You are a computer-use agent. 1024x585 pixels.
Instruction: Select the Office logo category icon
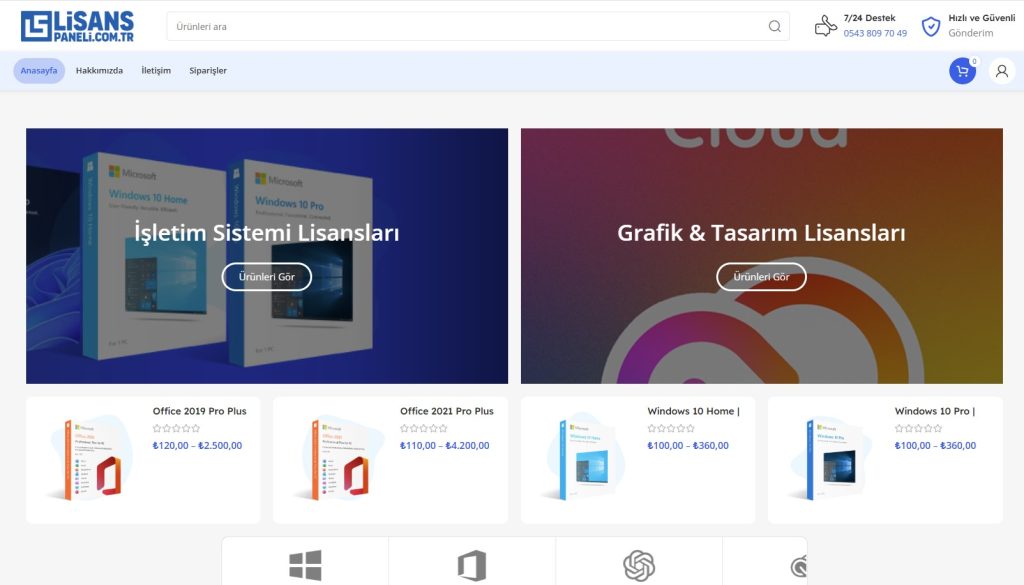[x=472, y=565]
